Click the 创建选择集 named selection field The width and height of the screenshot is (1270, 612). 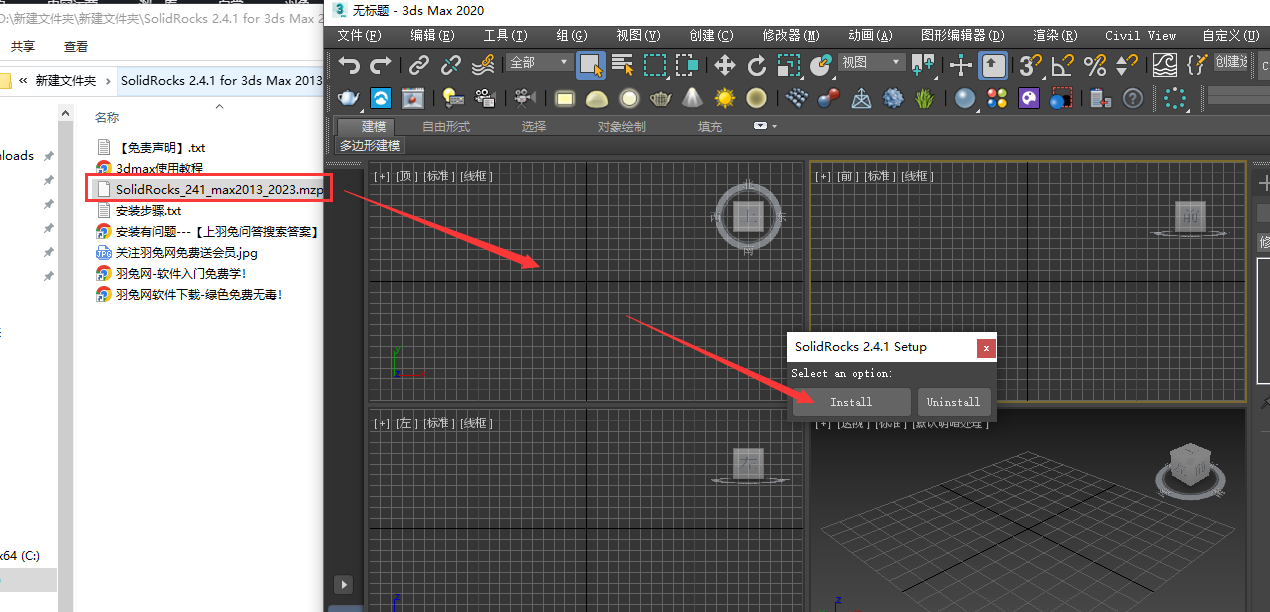[x=1231, y=62]
